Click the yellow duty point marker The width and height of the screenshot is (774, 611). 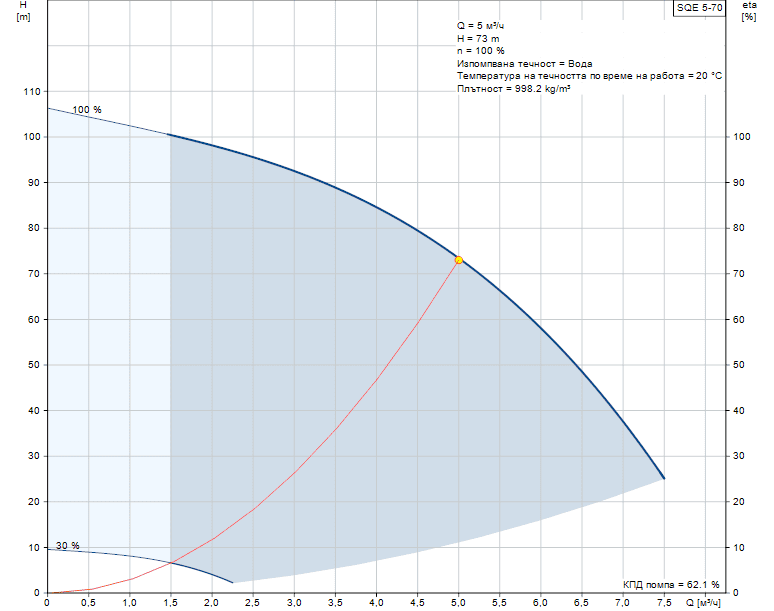coord(459,260)
